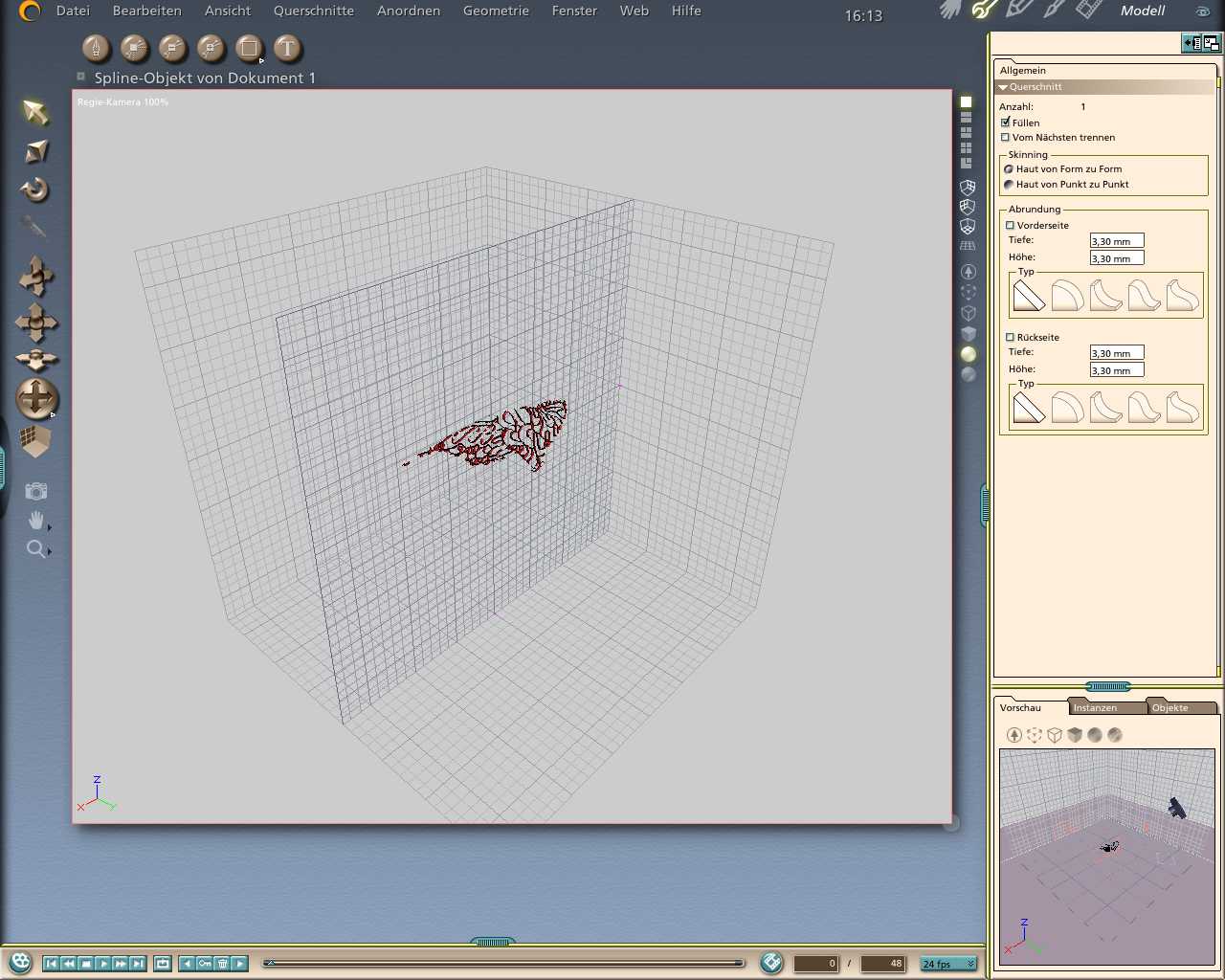Click the camera icon in left toolbar
1225x980 pixels.
[35, 491]
